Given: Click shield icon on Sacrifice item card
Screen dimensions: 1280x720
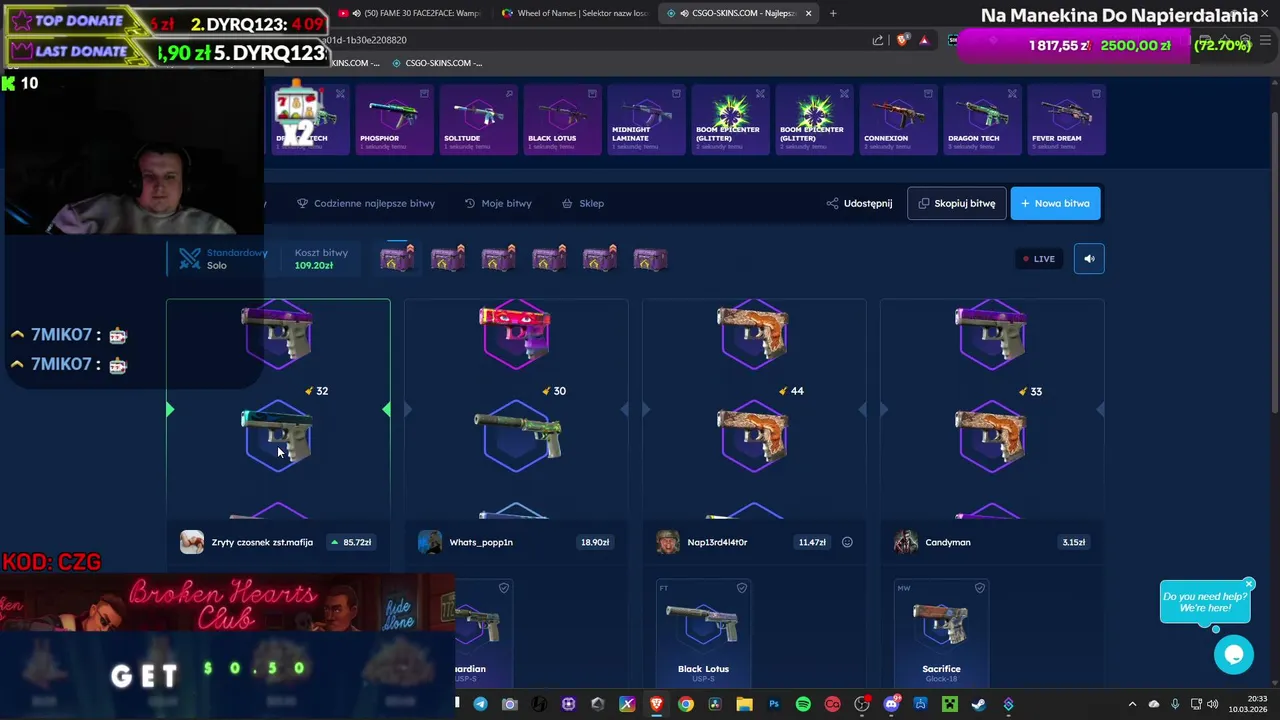Looking at the screenshot, I should click(980, 588).
